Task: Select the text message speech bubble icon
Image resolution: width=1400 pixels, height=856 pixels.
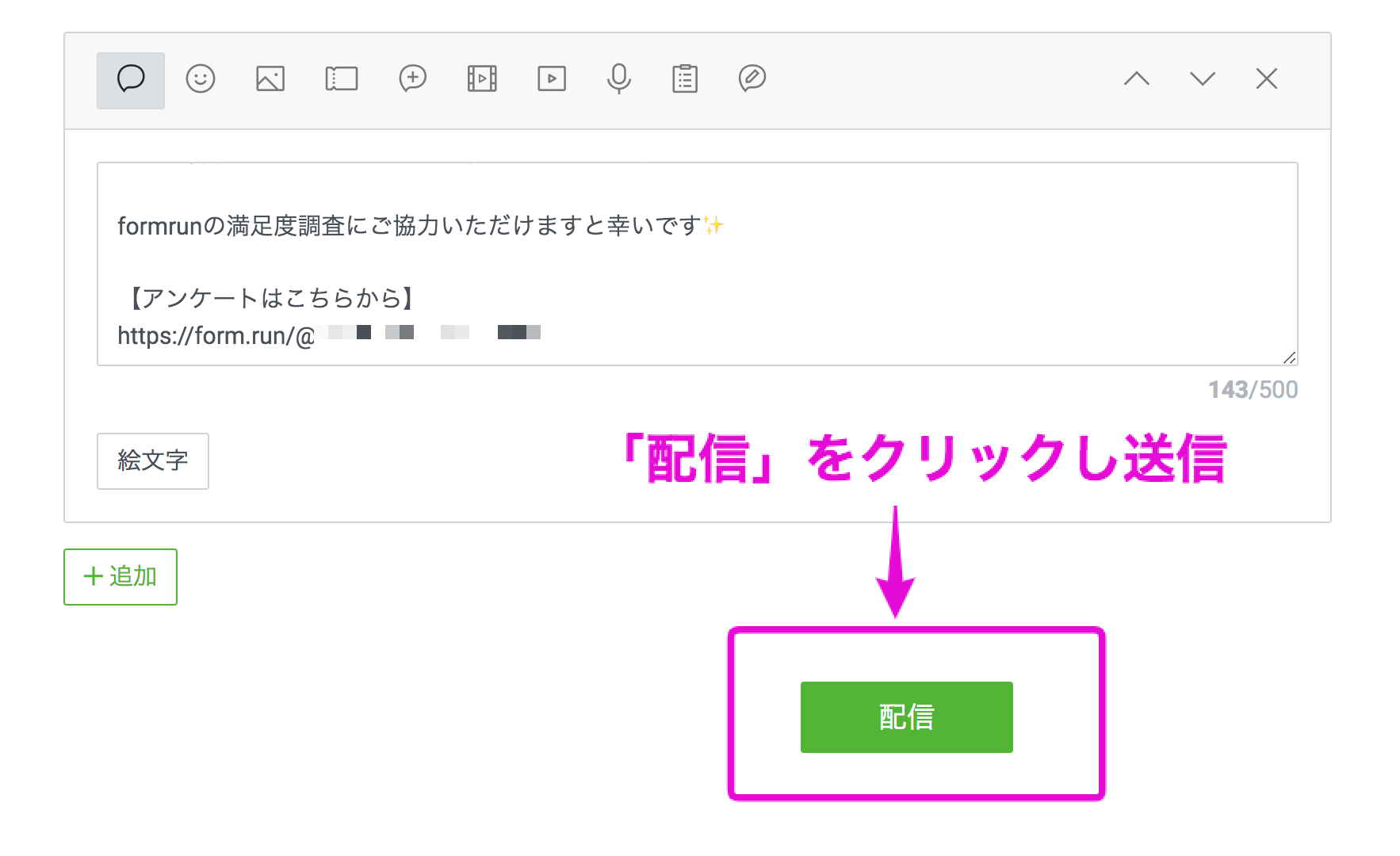Action: tap(131, 80)
